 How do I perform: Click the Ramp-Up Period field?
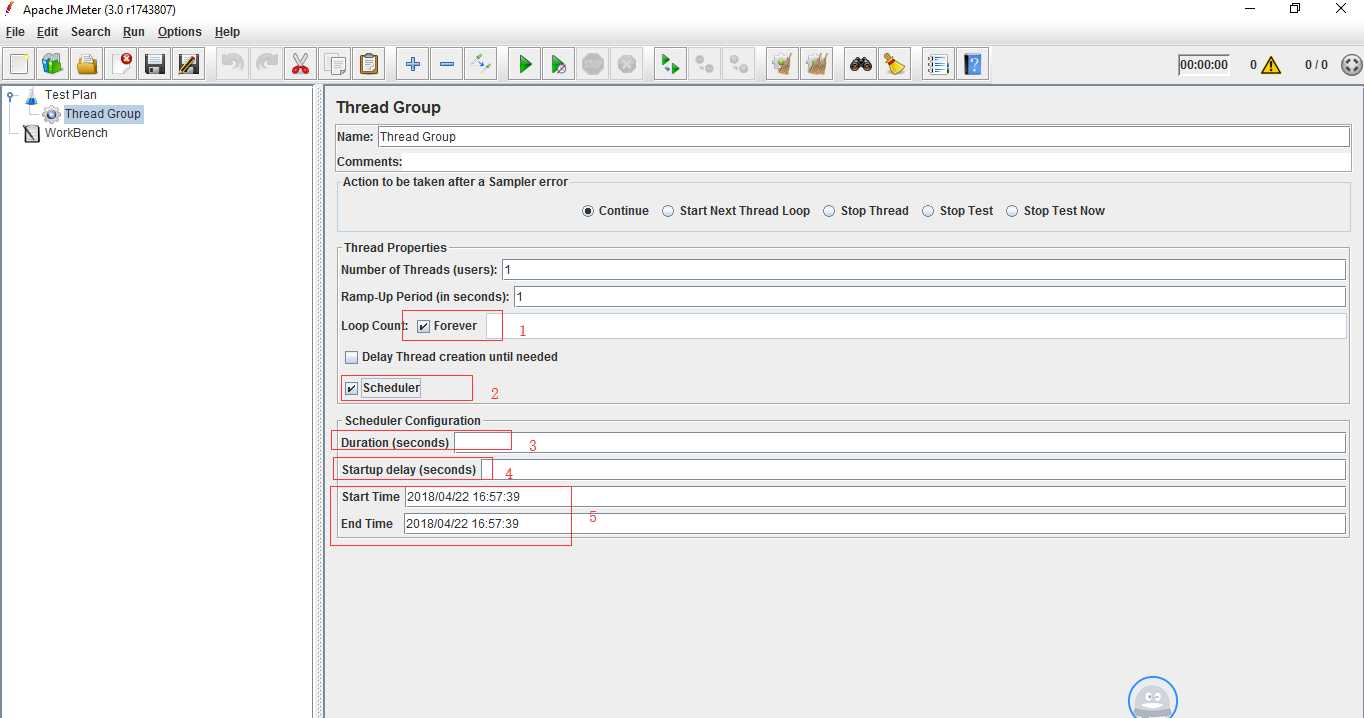coord(930,297)
